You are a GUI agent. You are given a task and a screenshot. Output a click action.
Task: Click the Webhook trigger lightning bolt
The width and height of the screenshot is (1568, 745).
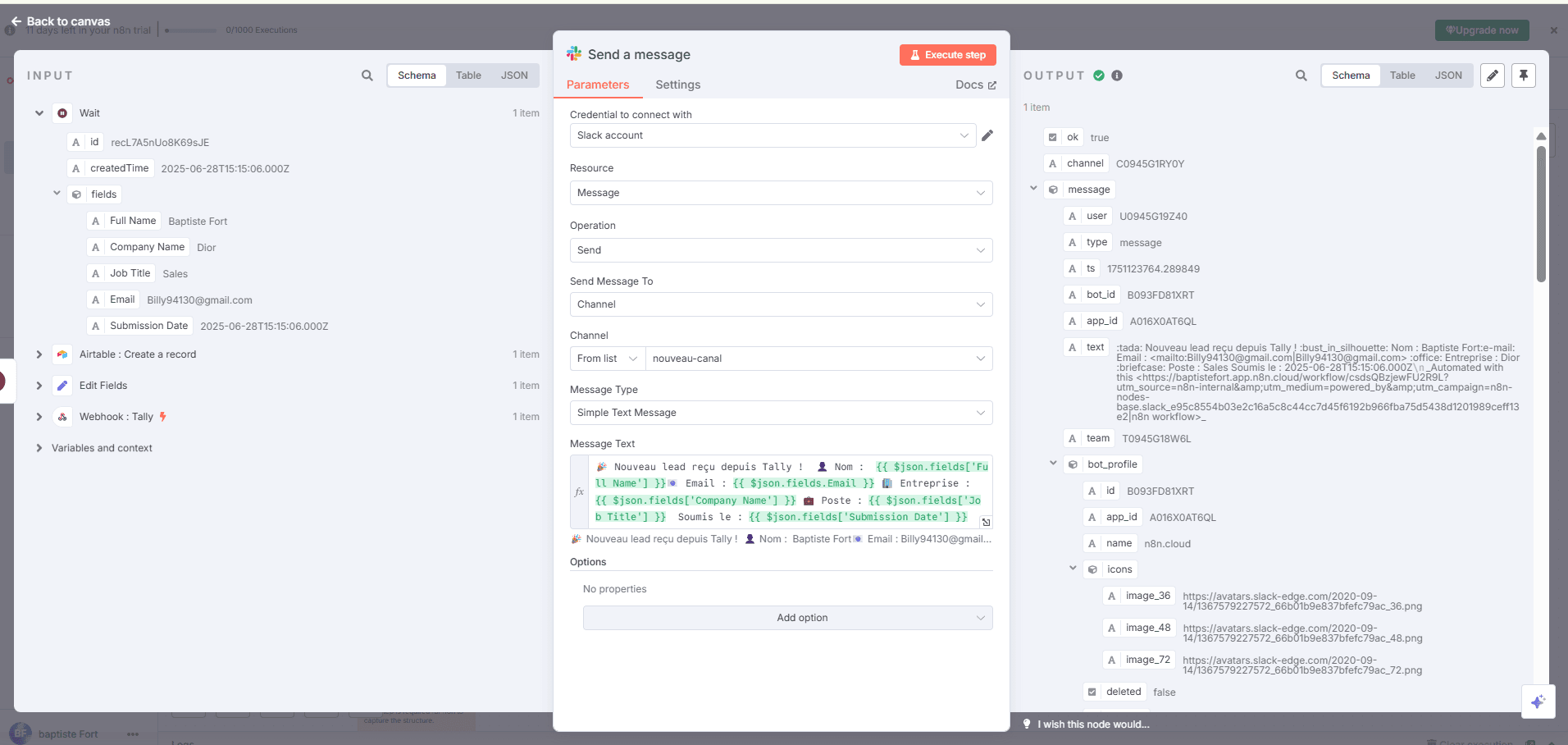pos(163,417)
